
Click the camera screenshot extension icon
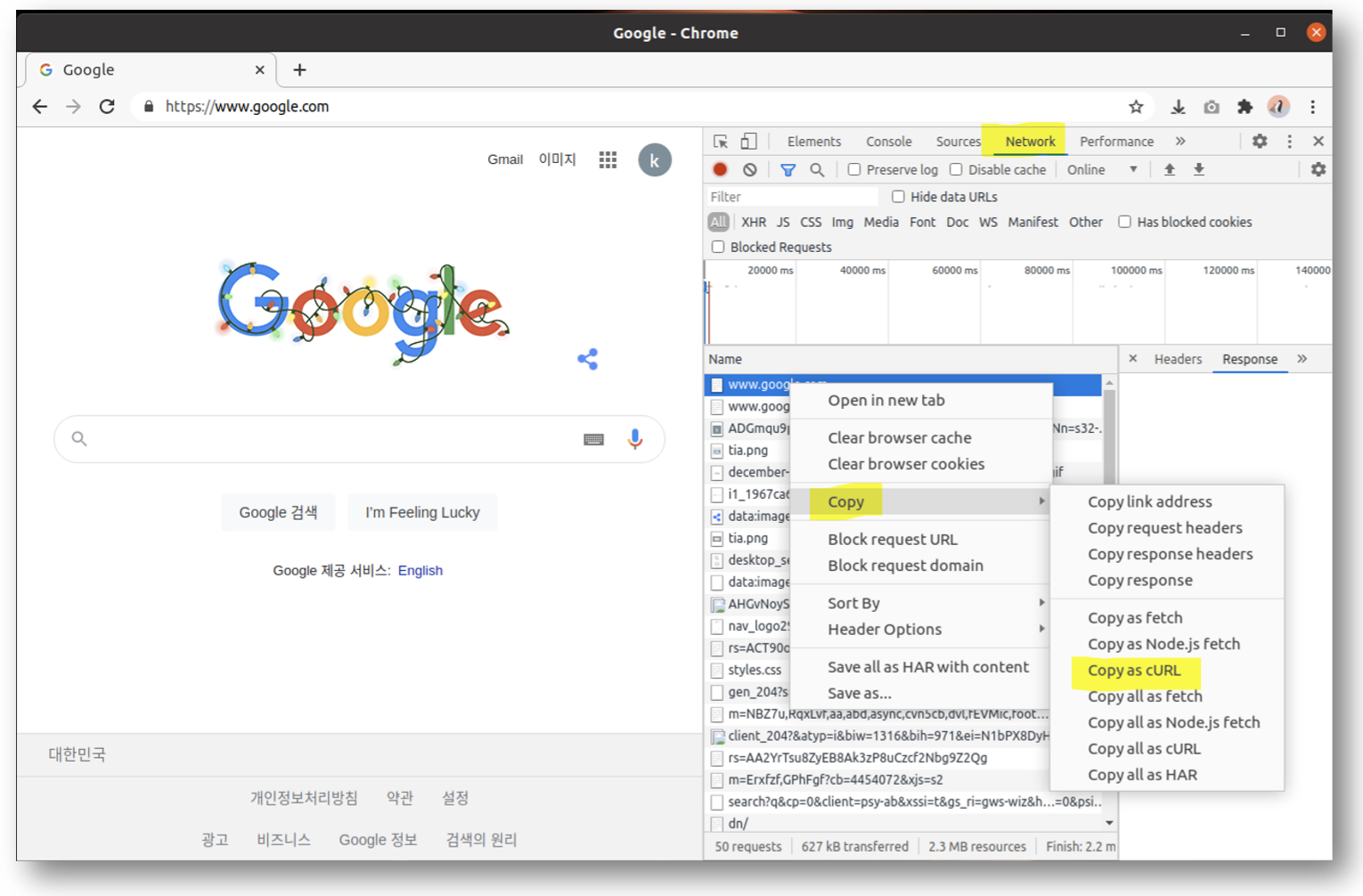pyautogui.click(x=1212, y=107)
